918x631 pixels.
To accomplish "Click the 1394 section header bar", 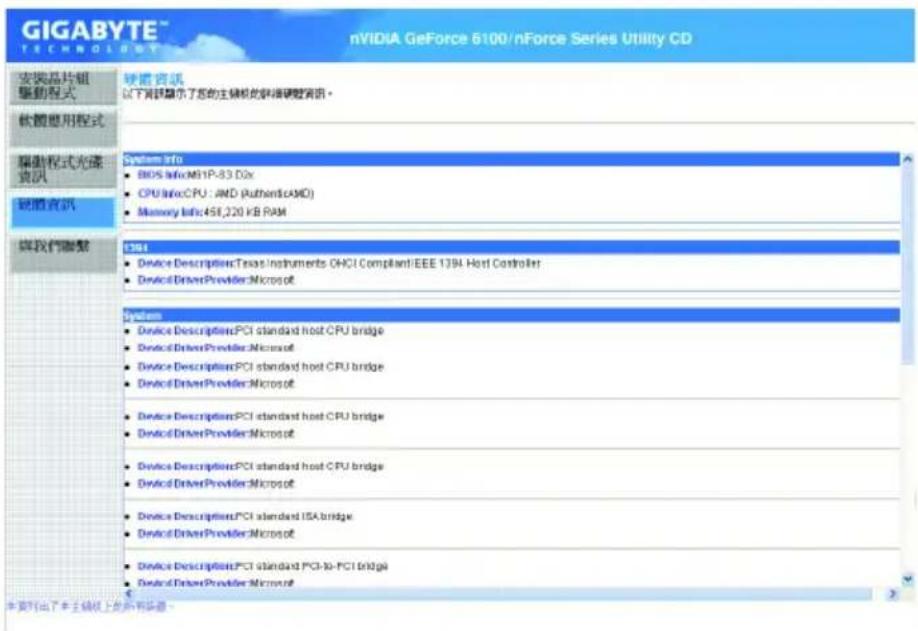I will (511, 247).
